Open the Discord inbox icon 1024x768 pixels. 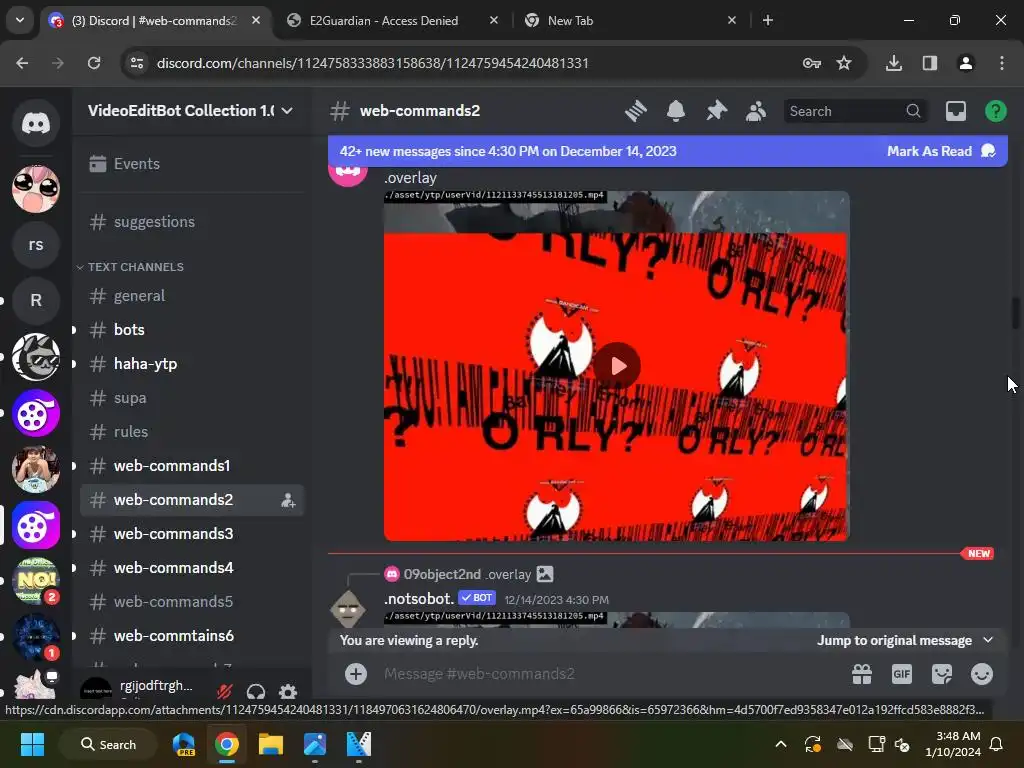click(x=955, y=111)
